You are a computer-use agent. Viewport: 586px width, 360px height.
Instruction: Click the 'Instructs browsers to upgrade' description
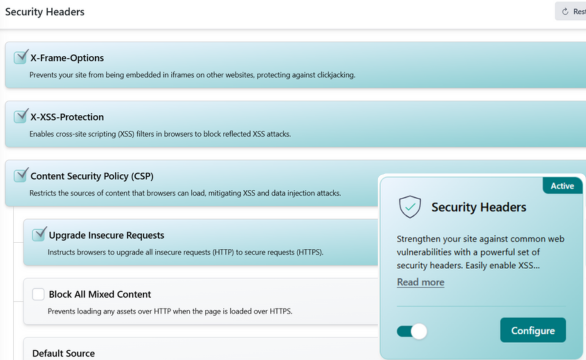[x=185, y=252]
